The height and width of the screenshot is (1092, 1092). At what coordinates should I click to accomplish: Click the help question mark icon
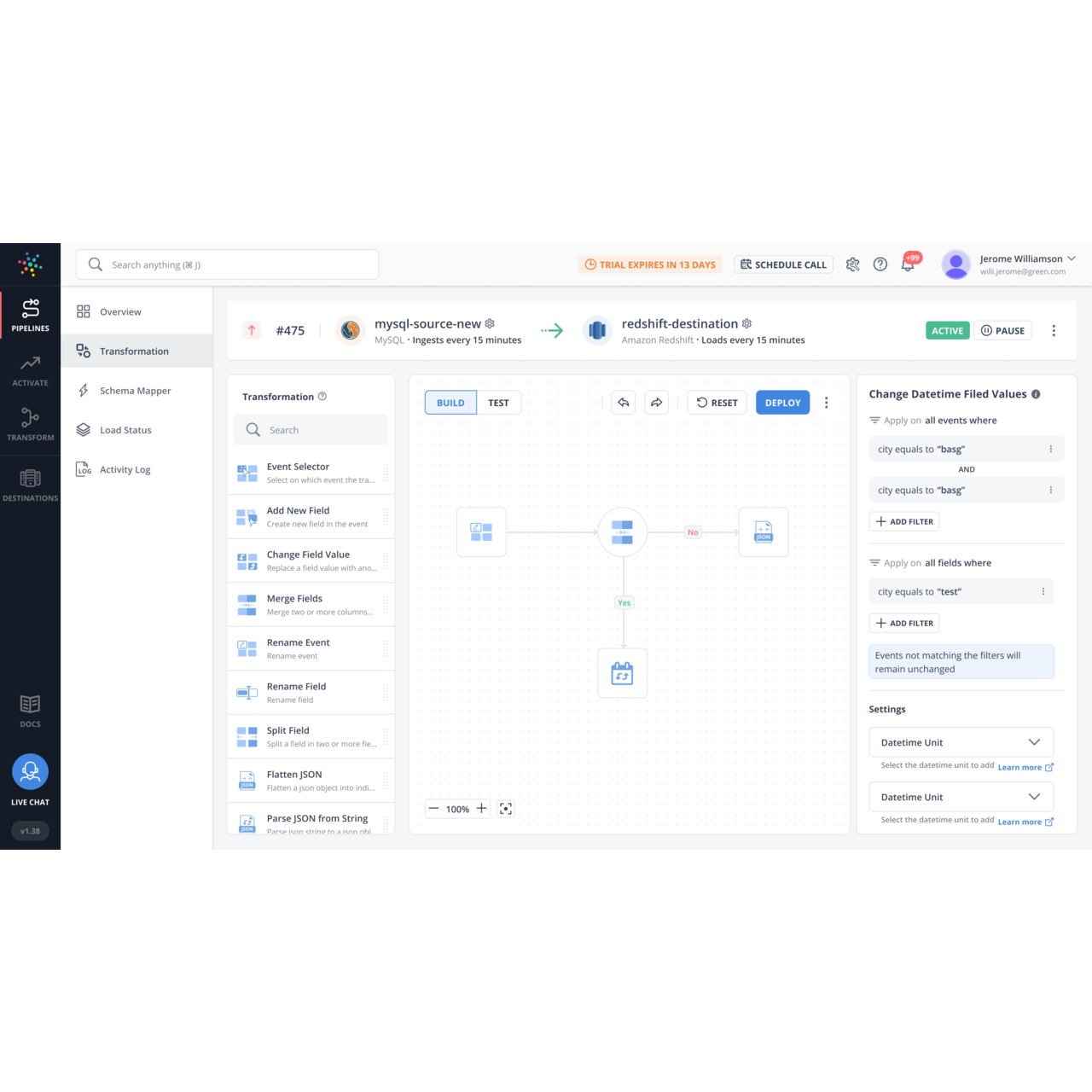point(880,264)
